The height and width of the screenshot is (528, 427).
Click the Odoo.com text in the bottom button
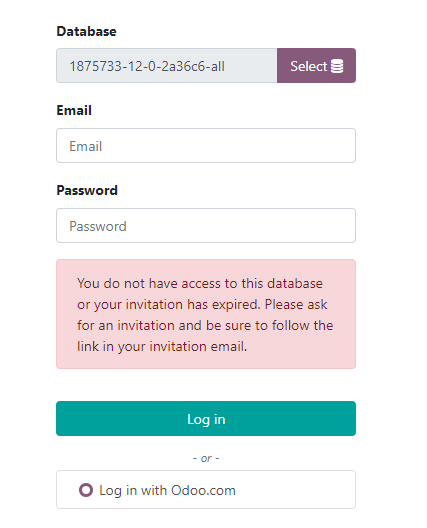click(x=203, y=490)
